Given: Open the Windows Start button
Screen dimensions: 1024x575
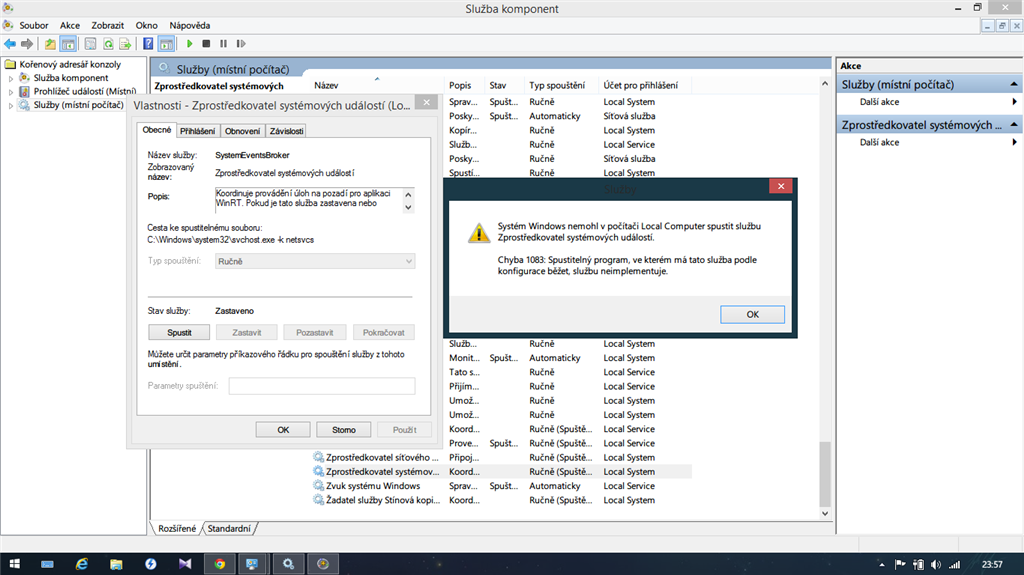Looking at the screenshot, I should point(14,564).
